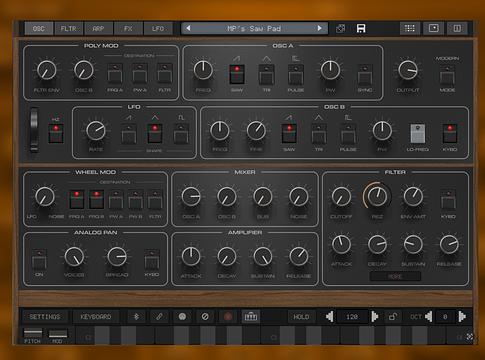This screenshot has height=360, width=485.
Task: Toggle OSC B TRI waveform switch
Action: point(319,133)
